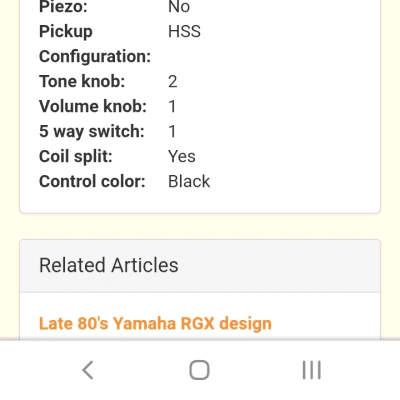Click the Tone knob label
The width and height of the screenshot is (400, 400).
(x=82, y=81)
